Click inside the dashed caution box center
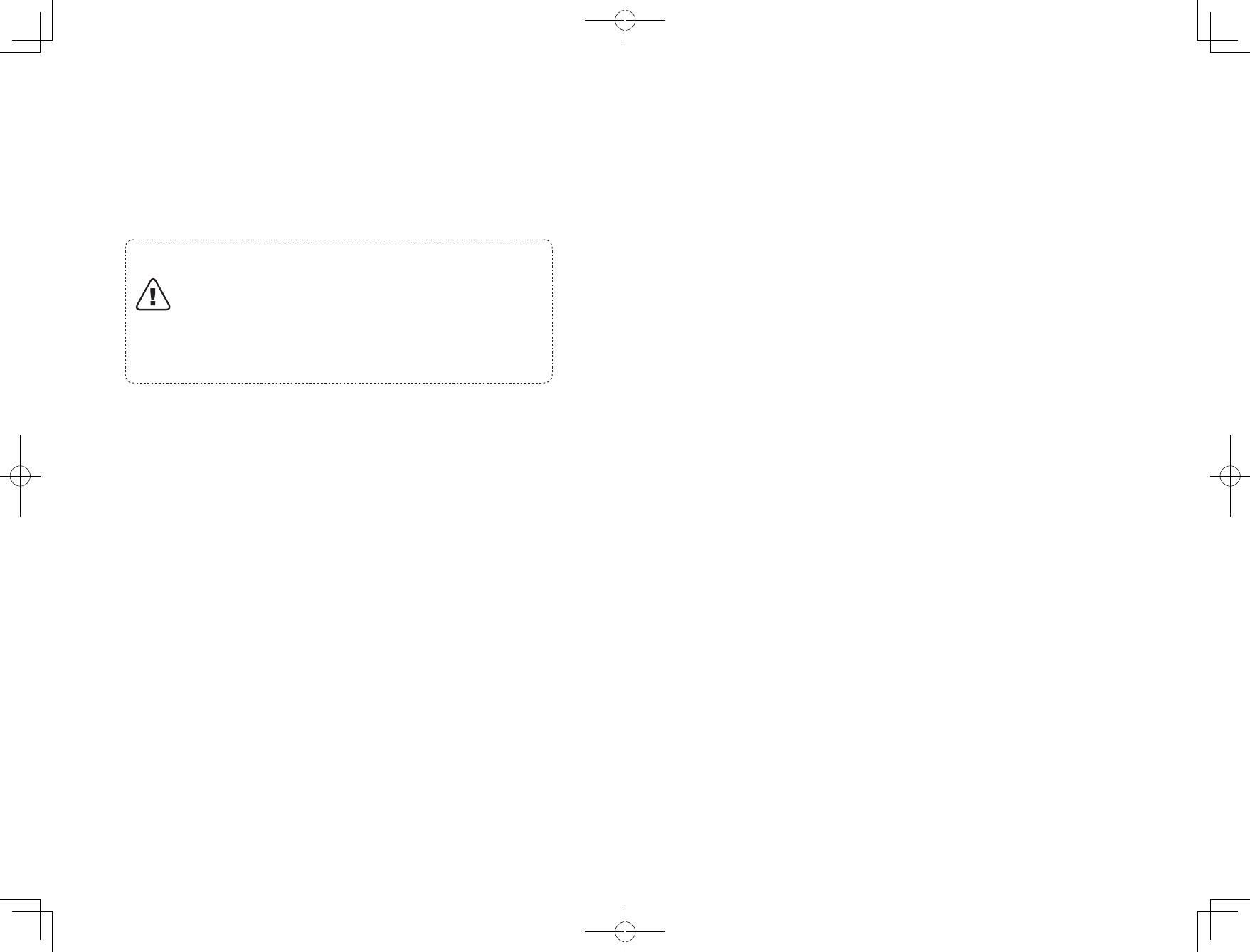This screenshot has width=1250, height=952. pos(339,312)
